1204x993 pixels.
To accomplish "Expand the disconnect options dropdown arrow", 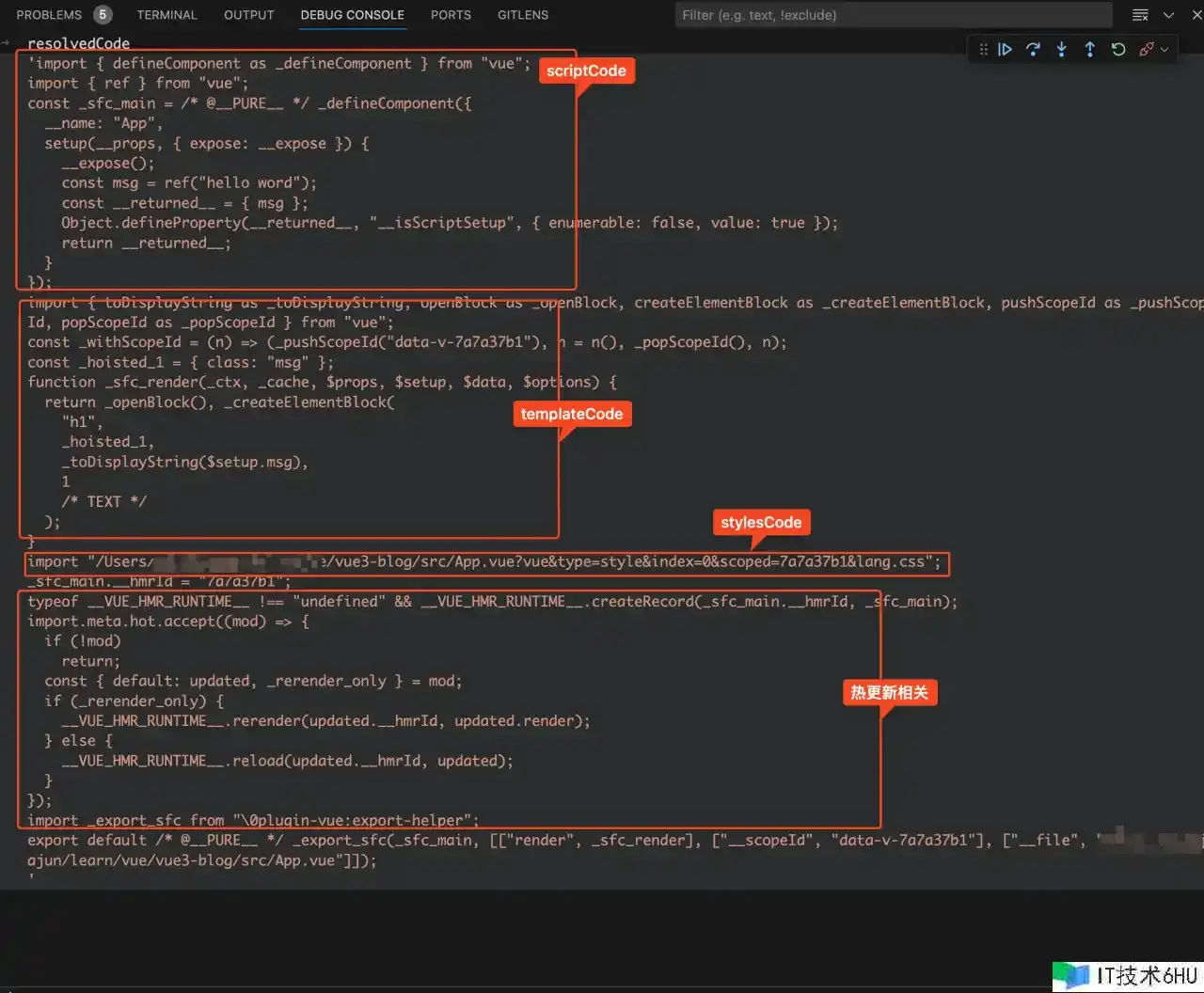I will pos(1164,50).
